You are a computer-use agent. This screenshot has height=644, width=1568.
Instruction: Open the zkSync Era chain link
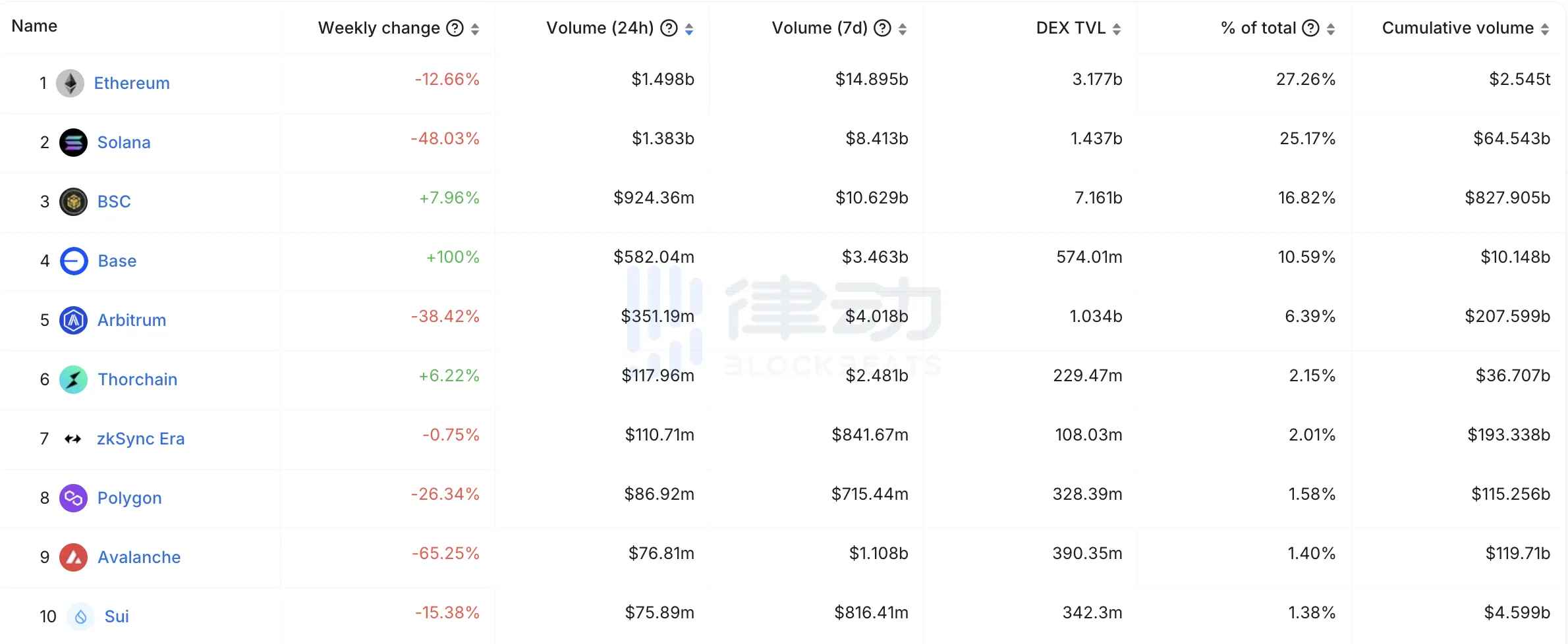(x=140, y=439)
